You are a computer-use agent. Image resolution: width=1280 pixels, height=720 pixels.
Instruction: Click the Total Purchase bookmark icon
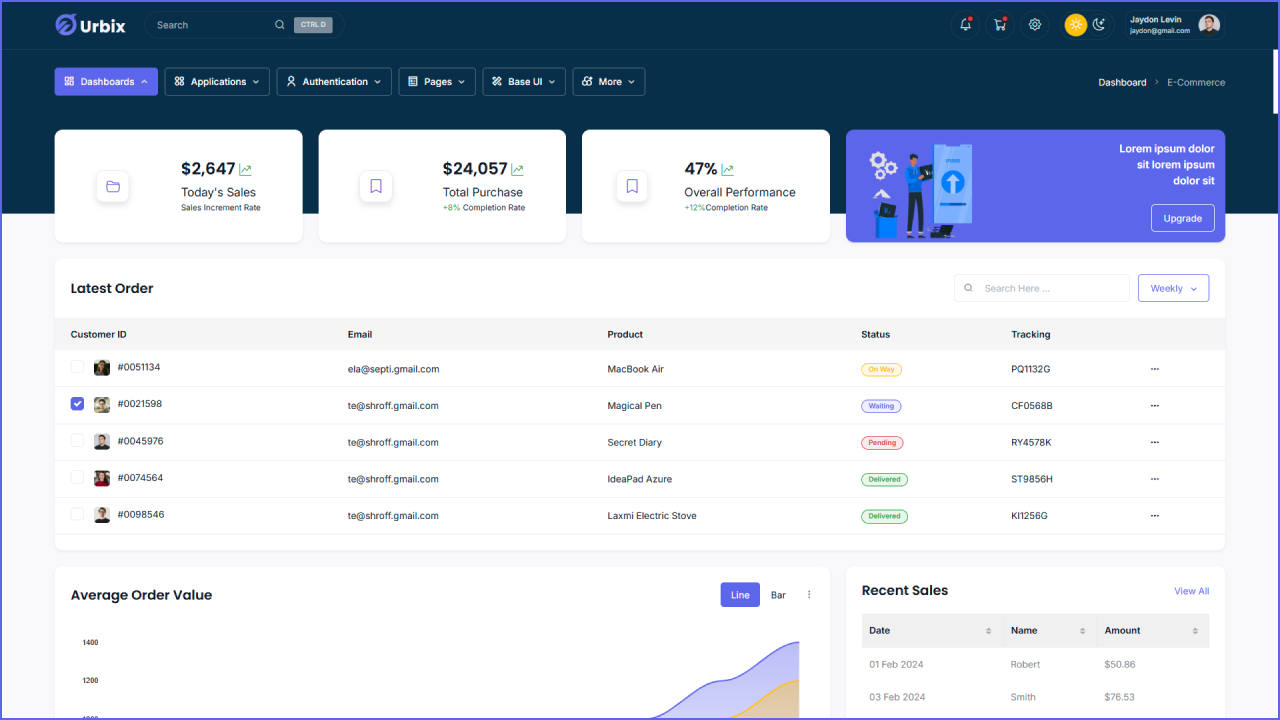[x=376, y=186]
